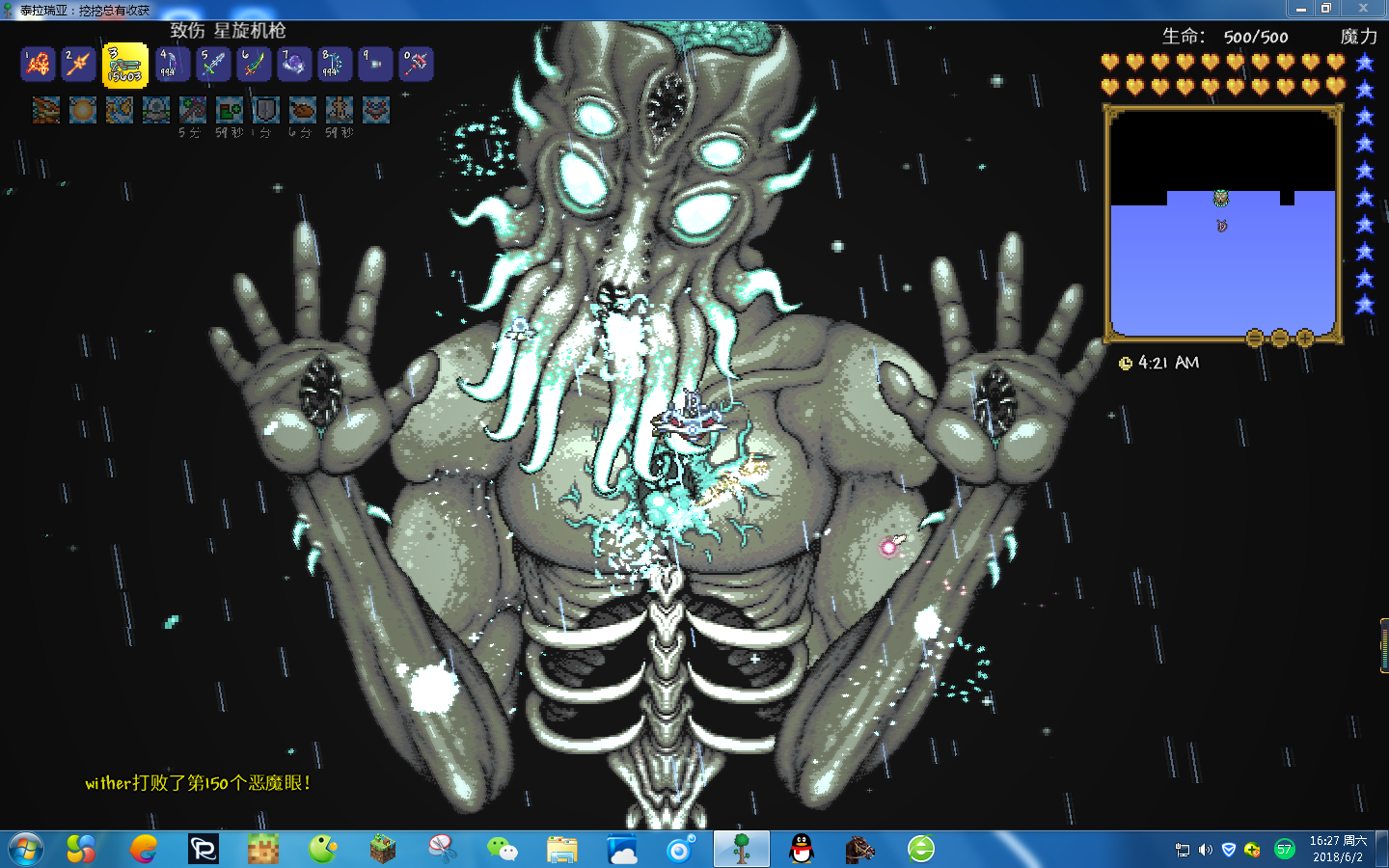
Task: Select hotbar slot 4 bow with 999 ammo
Action: (x=172, y=65)
